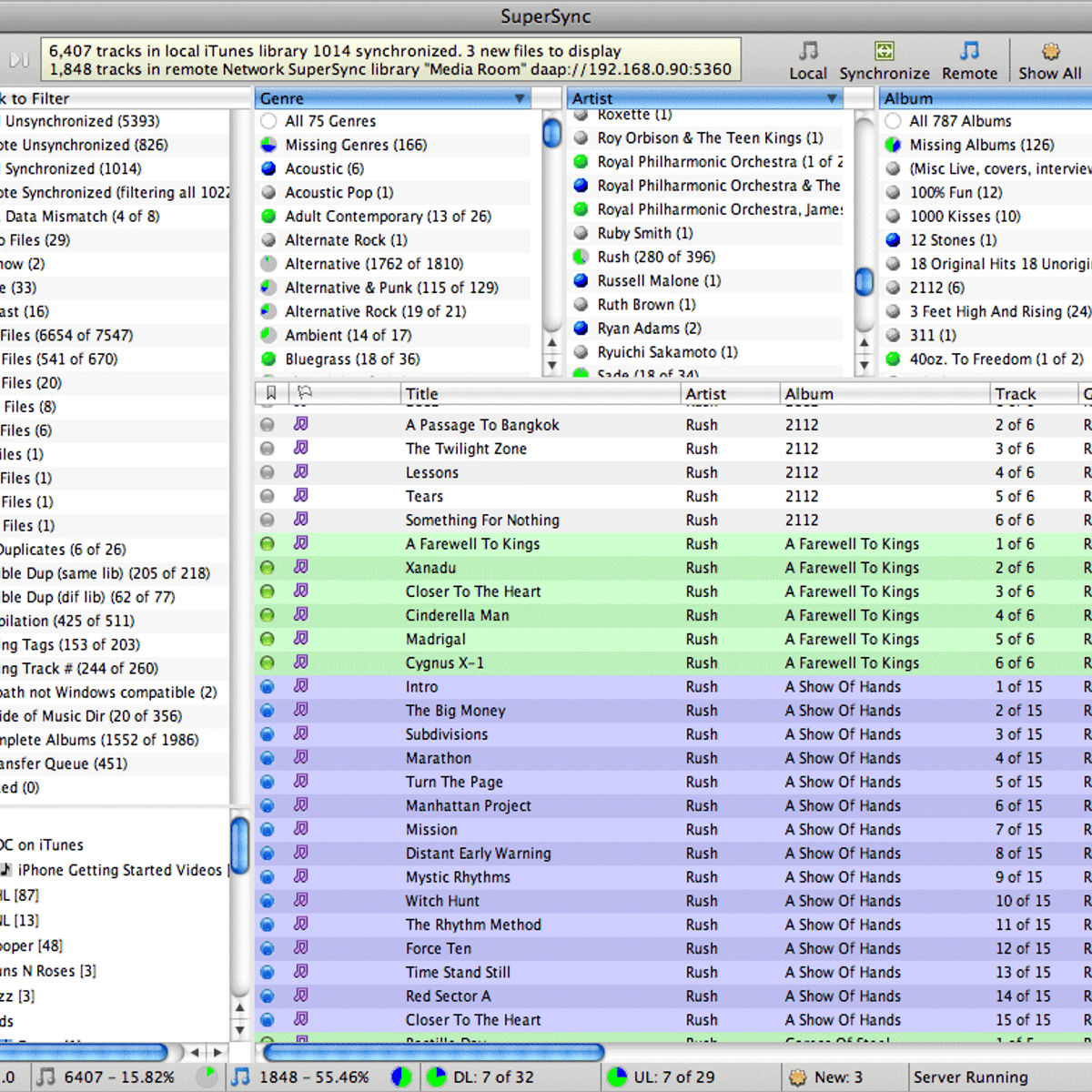
Task: Click the playlist panel vertical scrollbar thumb
Action: coord(239,845)
